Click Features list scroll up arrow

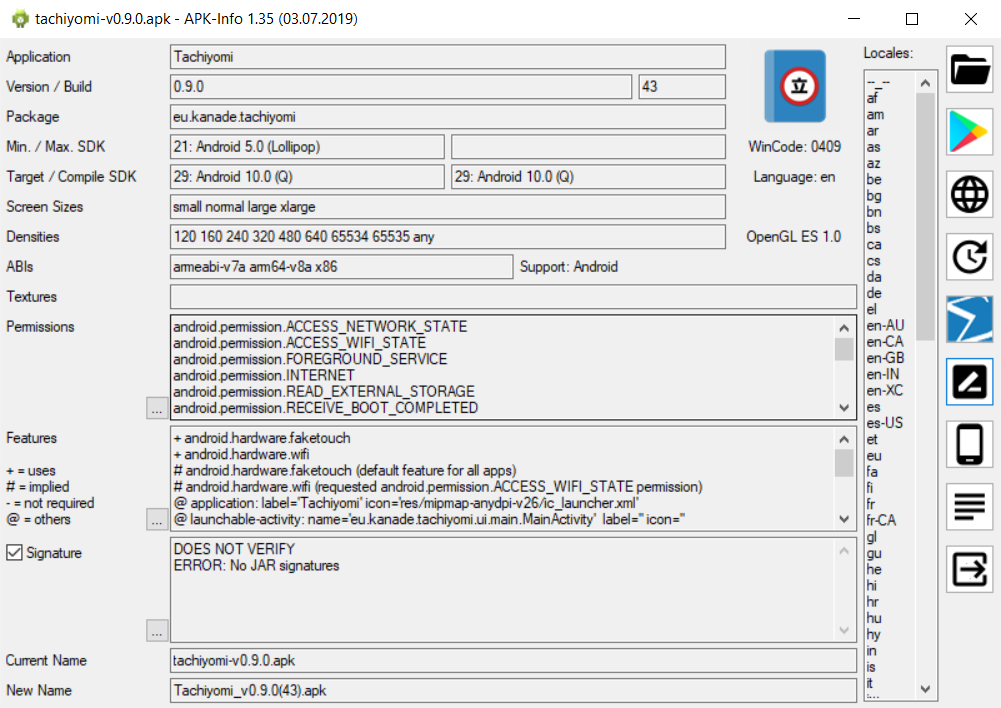click(844, 439)
